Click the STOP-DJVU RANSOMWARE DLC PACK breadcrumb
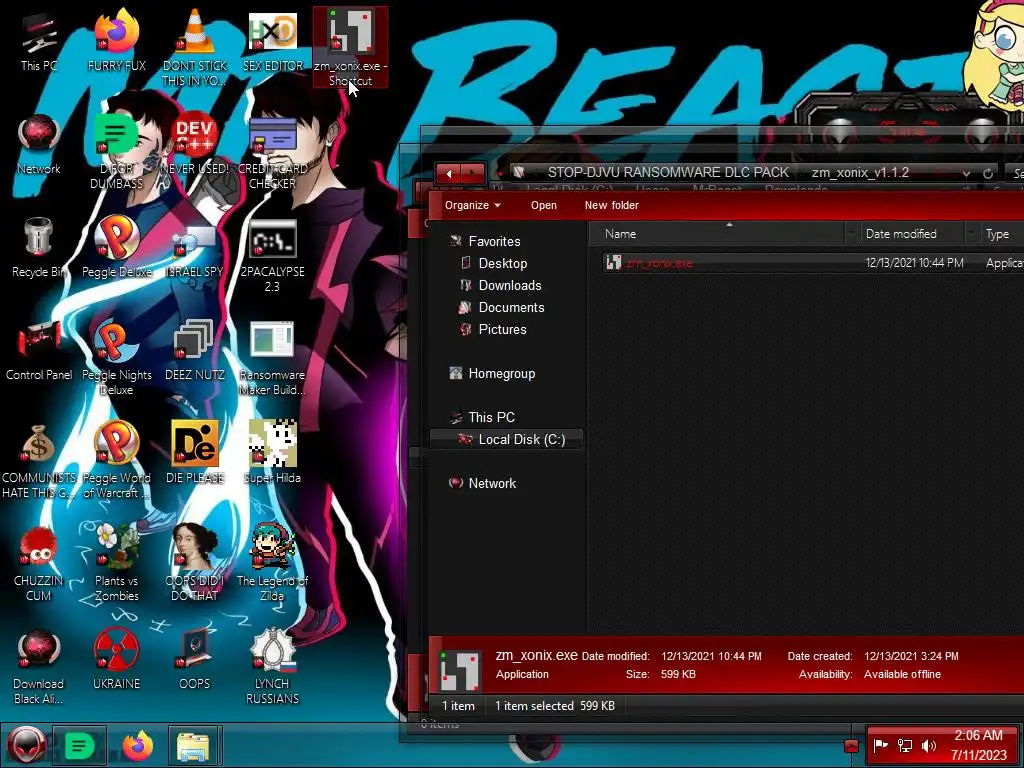This screenshot has height=768, width=1024. [668, 172]
